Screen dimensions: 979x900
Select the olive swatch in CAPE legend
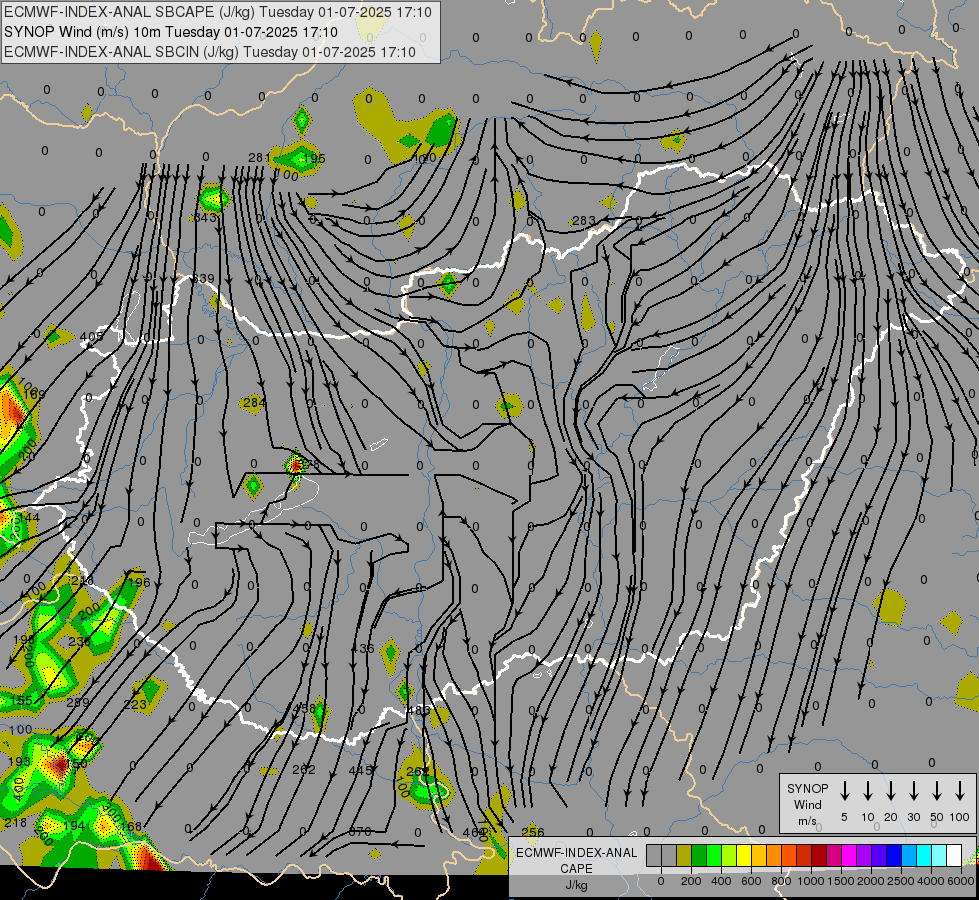(684, 856)
